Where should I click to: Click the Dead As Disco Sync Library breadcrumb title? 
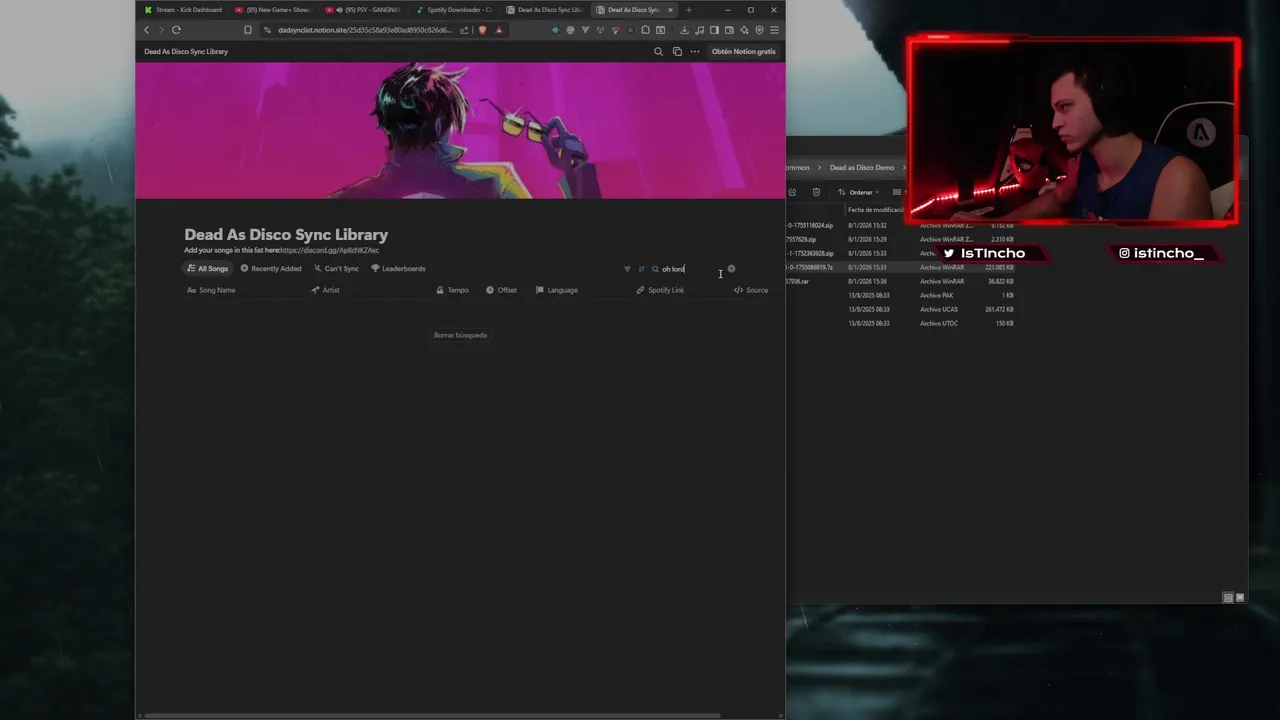click(186, 51)
